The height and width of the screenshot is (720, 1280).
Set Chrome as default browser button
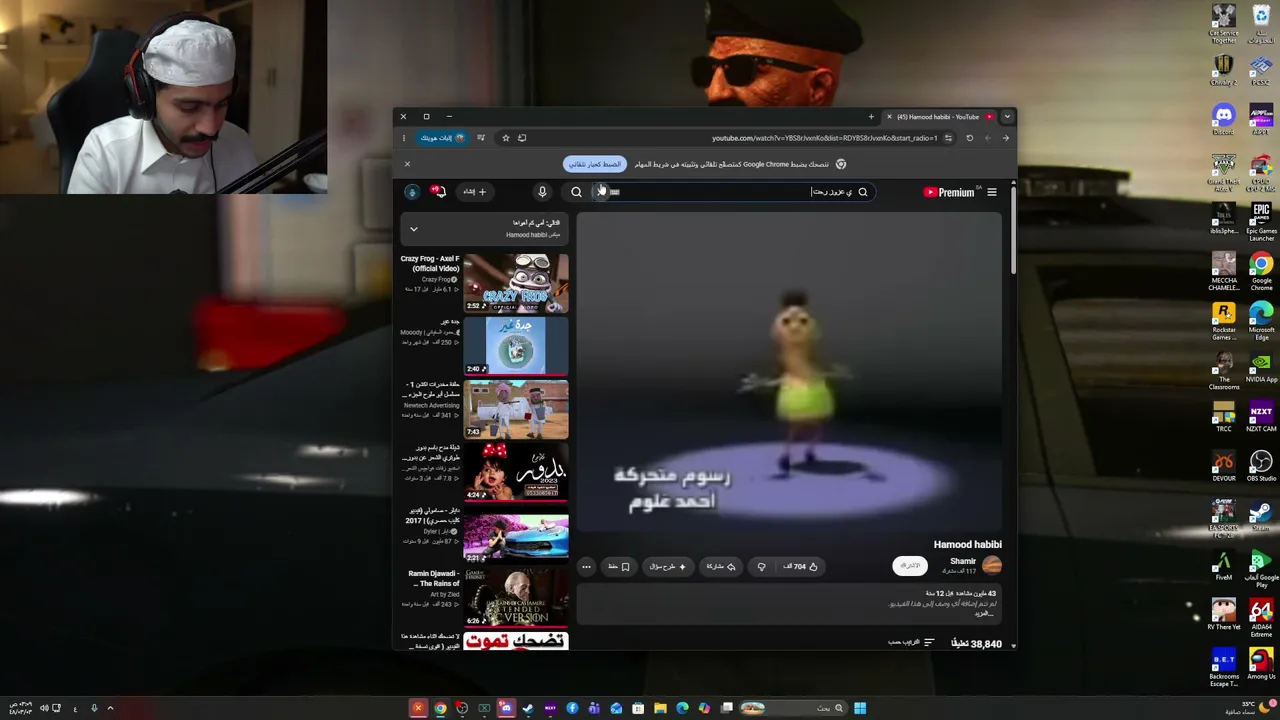596,164
